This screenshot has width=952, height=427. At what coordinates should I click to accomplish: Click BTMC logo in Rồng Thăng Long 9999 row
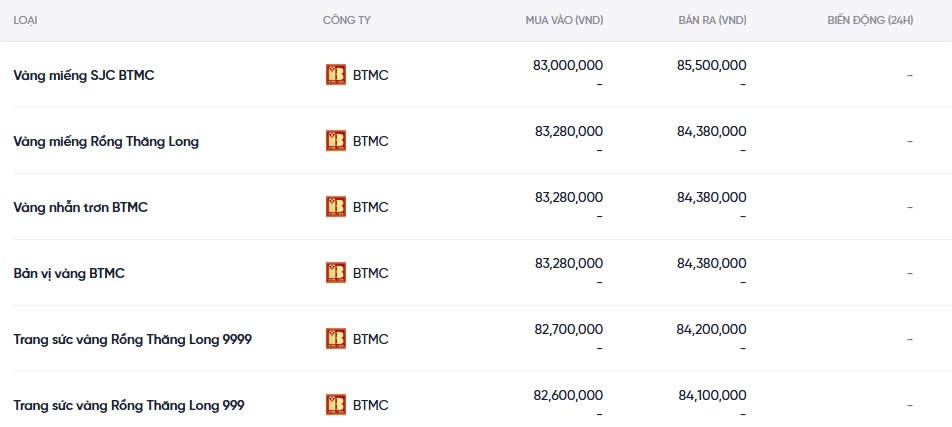336,339
